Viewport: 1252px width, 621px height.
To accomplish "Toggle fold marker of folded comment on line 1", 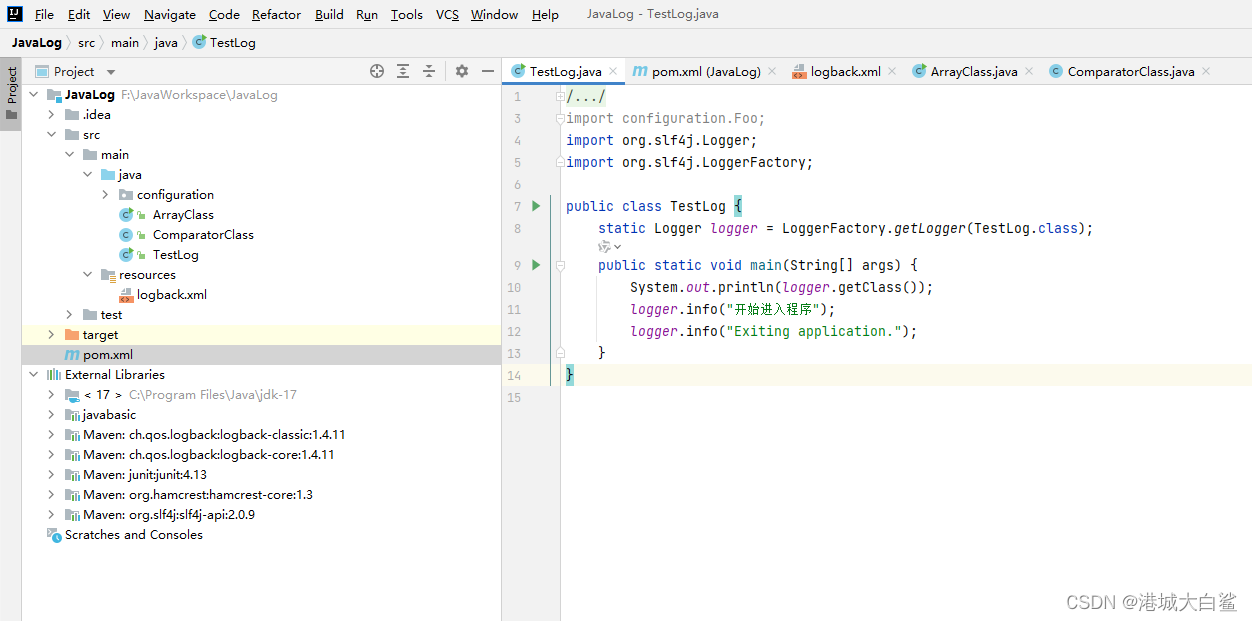I will tap(560, 97).
